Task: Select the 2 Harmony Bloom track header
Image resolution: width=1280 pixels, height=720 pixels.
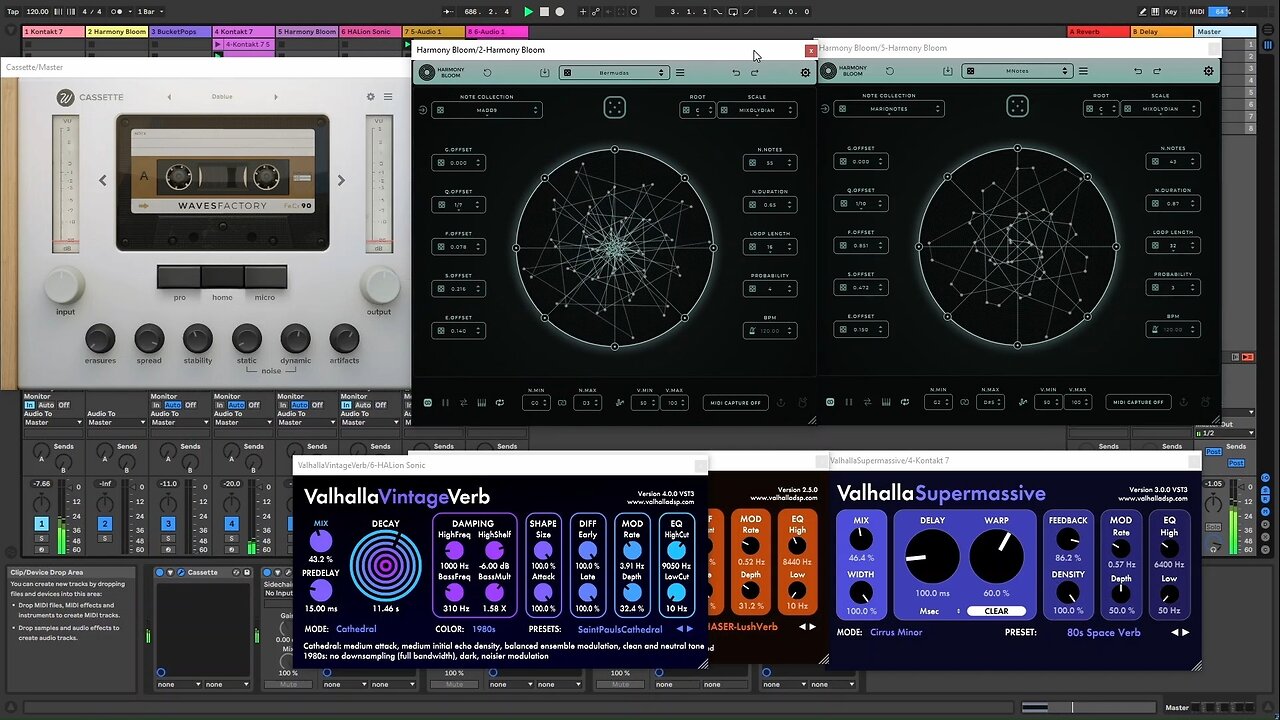Action: (x=116, y=32)
